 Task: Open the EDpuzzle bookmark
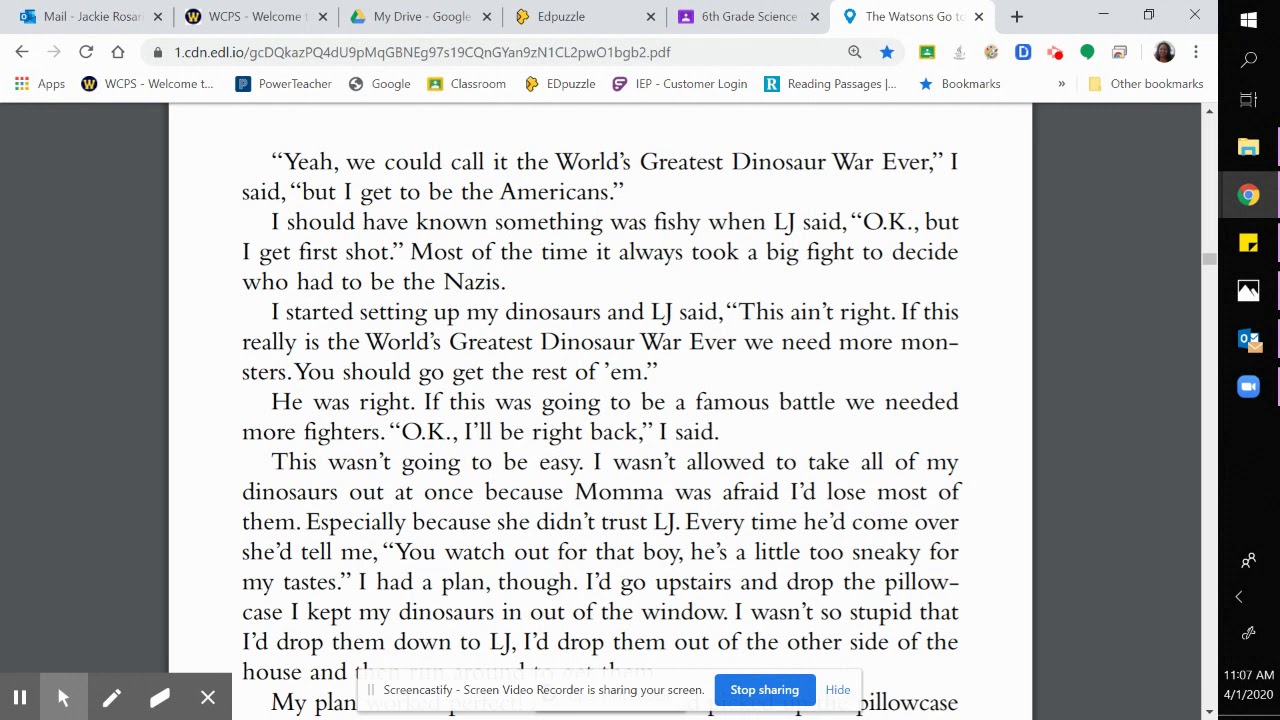click(x=560, y=84)
